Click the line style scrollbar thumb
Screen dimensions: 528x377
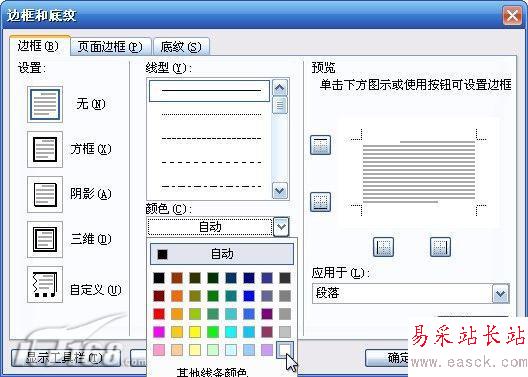[280, 105]
